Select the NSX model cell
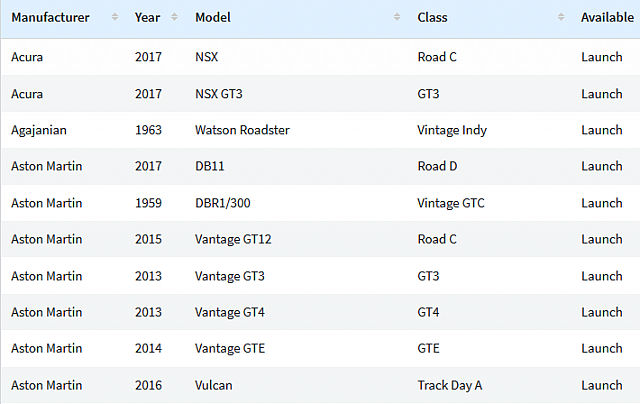This screenshot has height=404, width=640. pos(207,57)
